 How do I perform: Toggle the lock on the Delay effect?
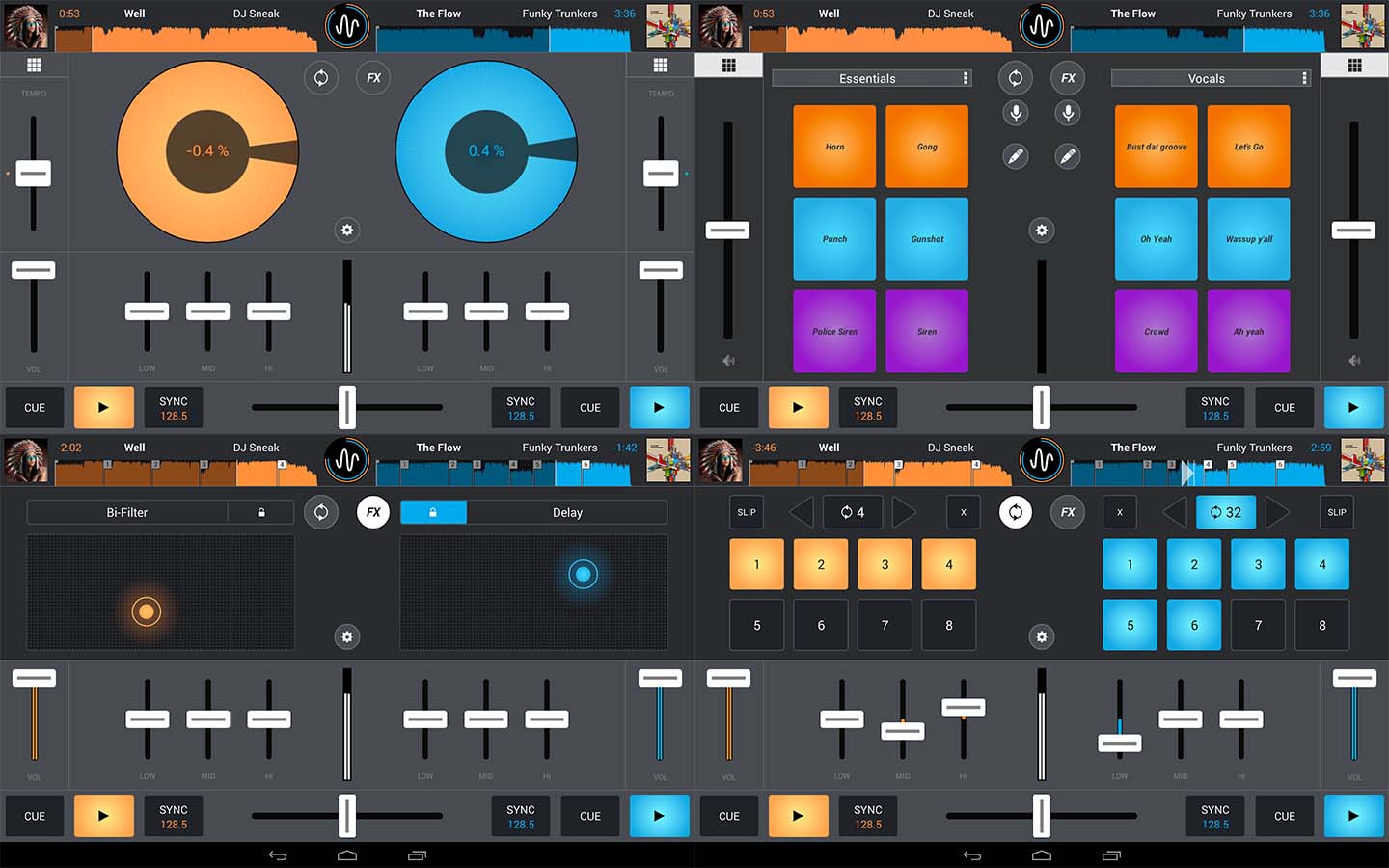[433, 512]
